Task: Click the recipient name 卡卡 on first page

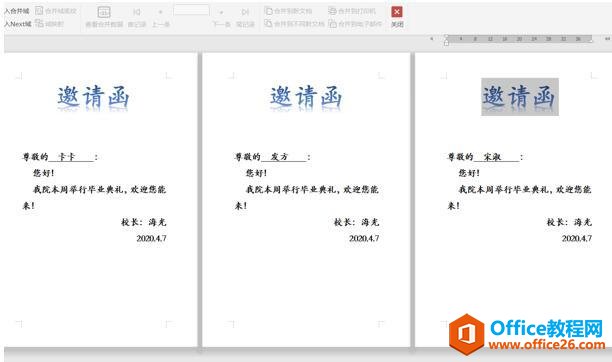Action: [66, 157]
